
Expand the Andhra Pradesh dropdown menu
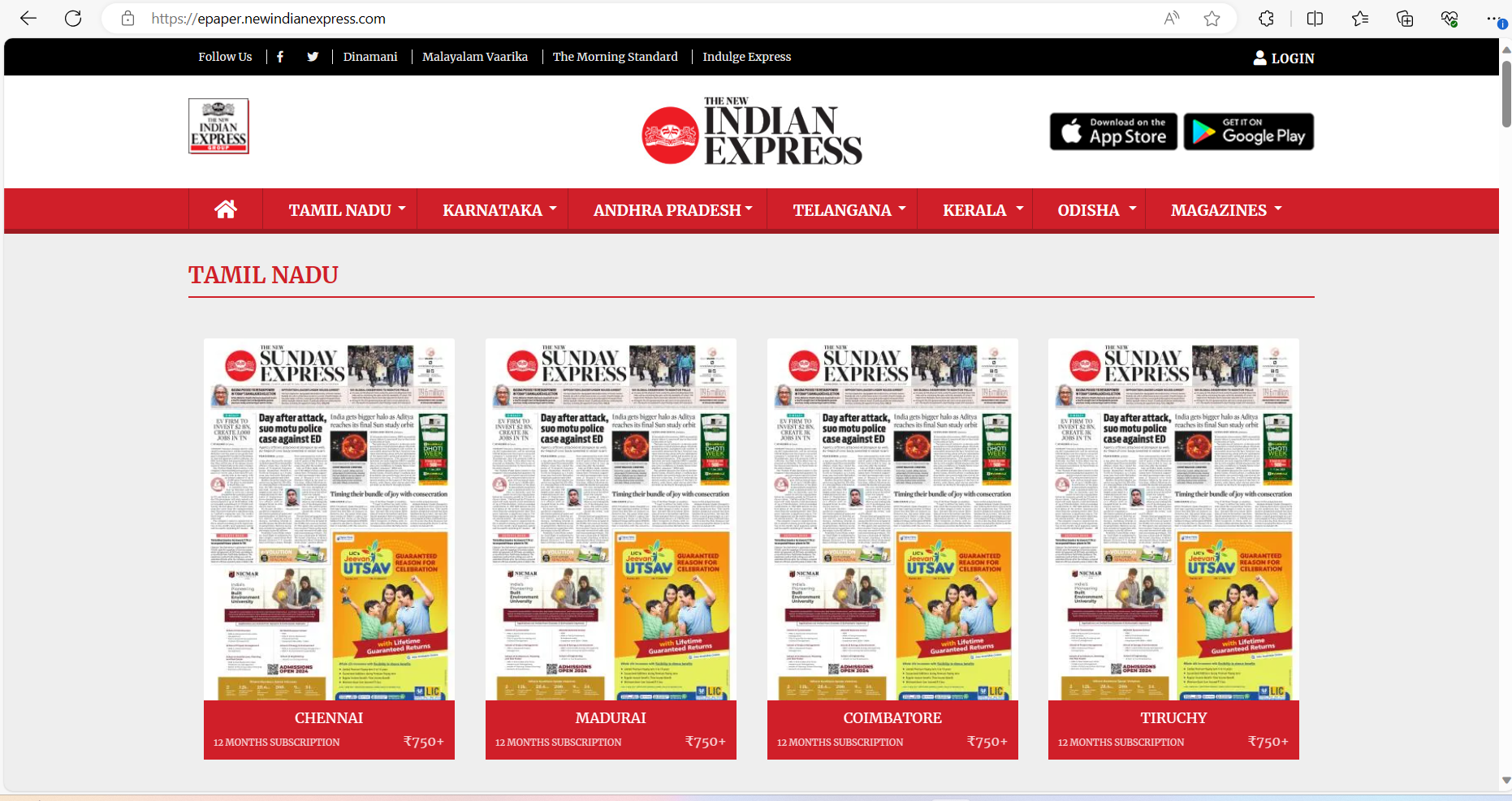tap(673, 210)
